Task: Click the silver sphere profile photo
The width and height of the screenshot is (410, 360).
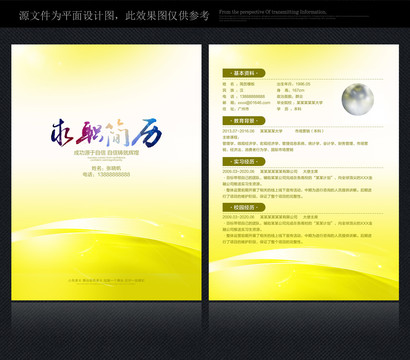Action: click(358, 99)
